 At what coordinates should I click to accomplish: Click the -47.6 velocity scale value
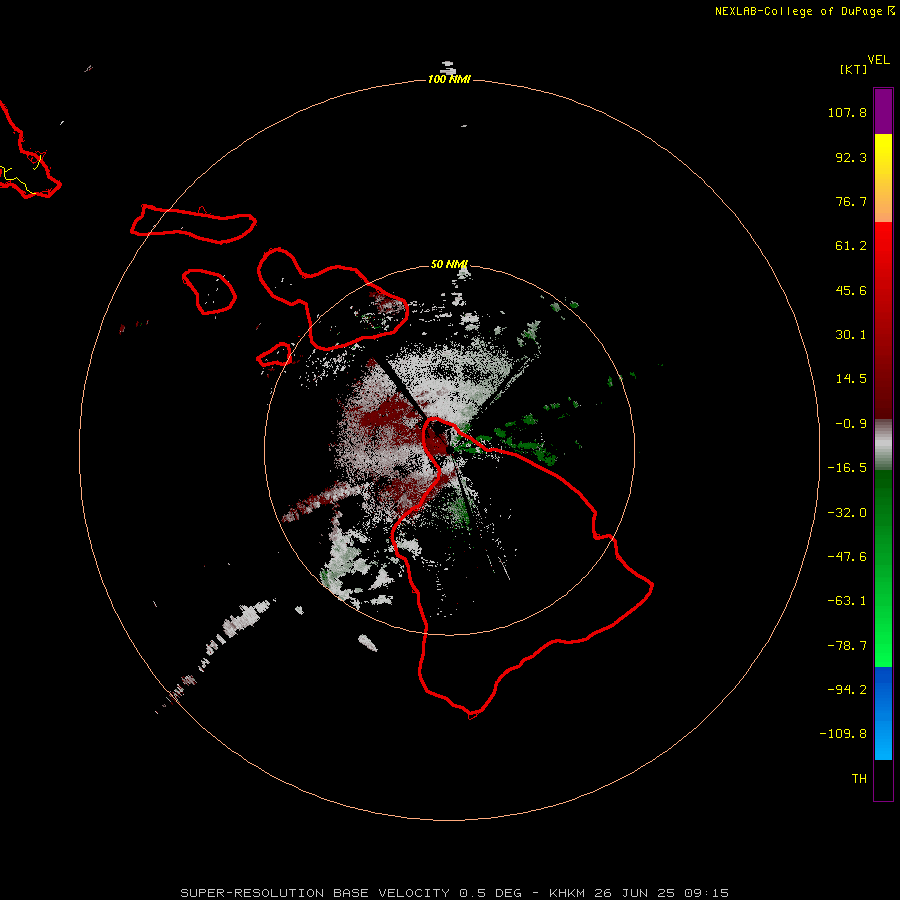click(847, 557)
